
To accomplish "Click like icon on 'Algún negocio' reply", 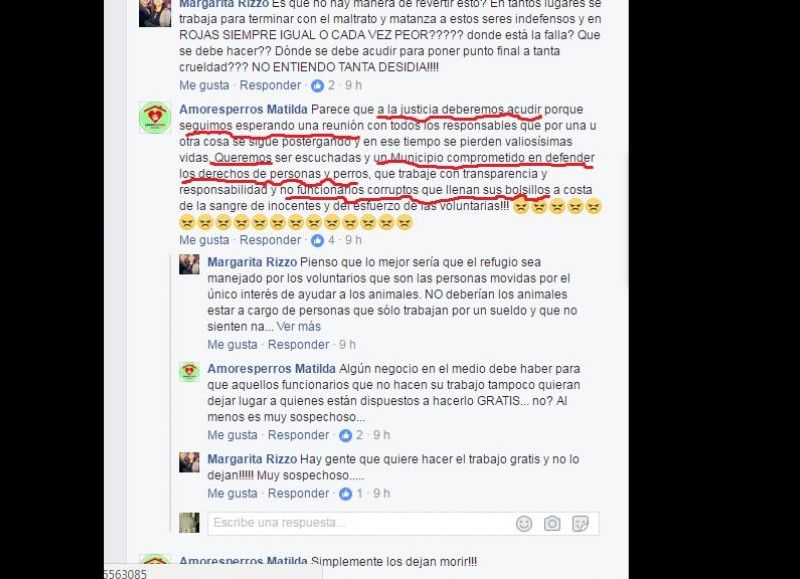I will [x=346, y=435].
